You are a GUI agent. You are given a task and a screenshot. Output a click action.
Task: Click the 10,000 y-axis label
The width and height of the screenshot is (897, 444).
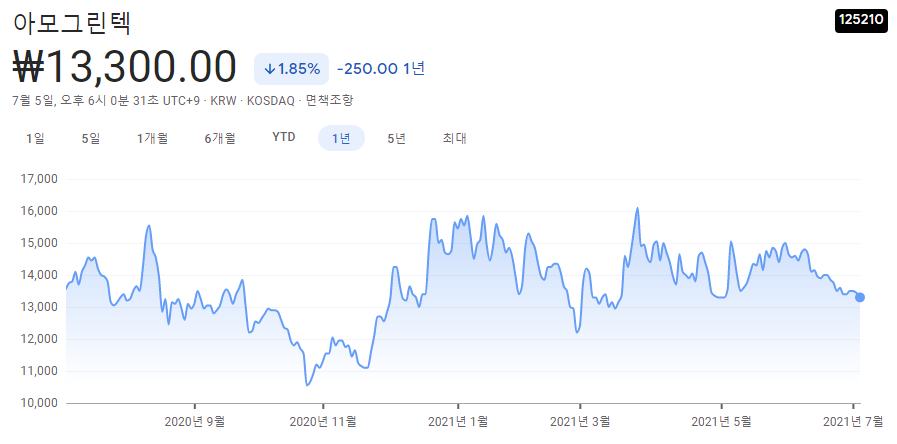[x=39, y=403]
